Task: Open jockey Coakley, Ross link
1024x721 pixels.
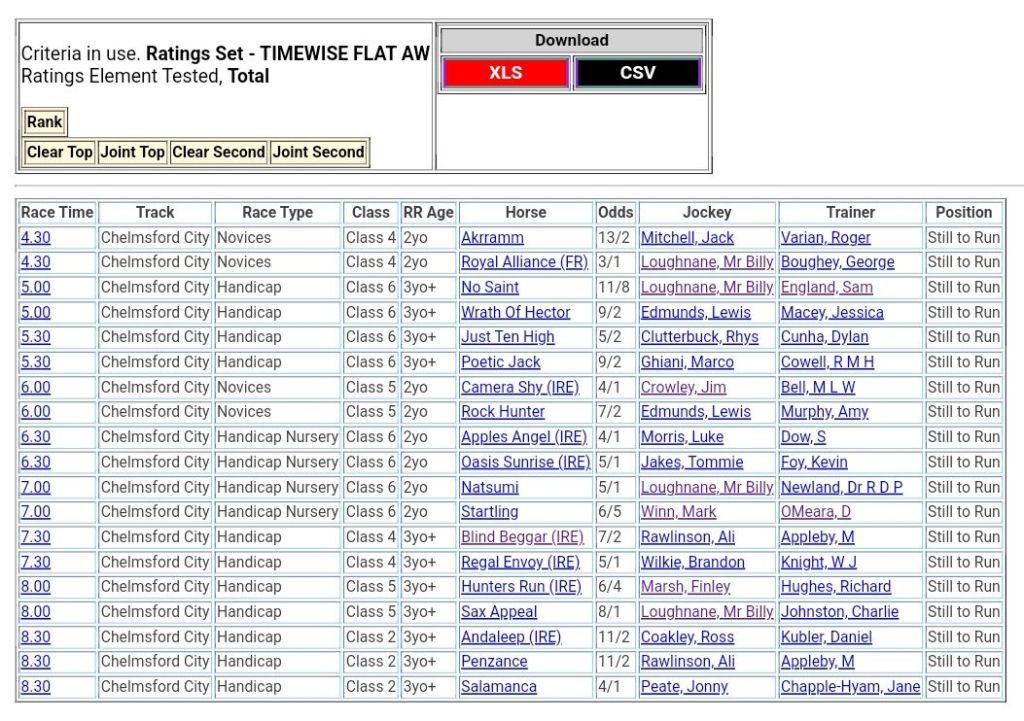Action: click(687, 637)
